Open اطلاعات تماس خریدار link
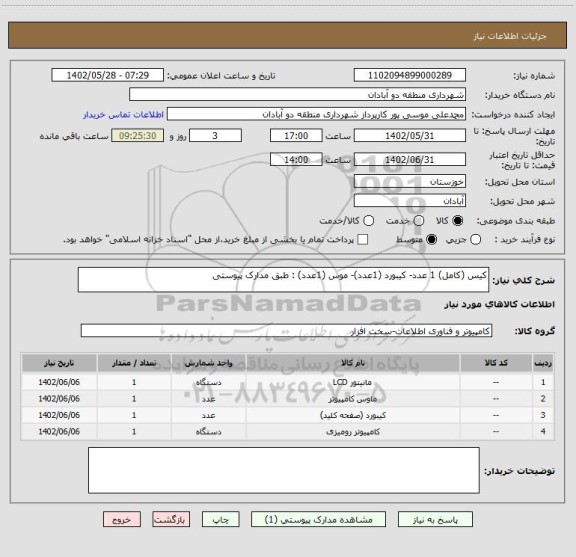Screen dimensions: 576x557 (123, 115)
